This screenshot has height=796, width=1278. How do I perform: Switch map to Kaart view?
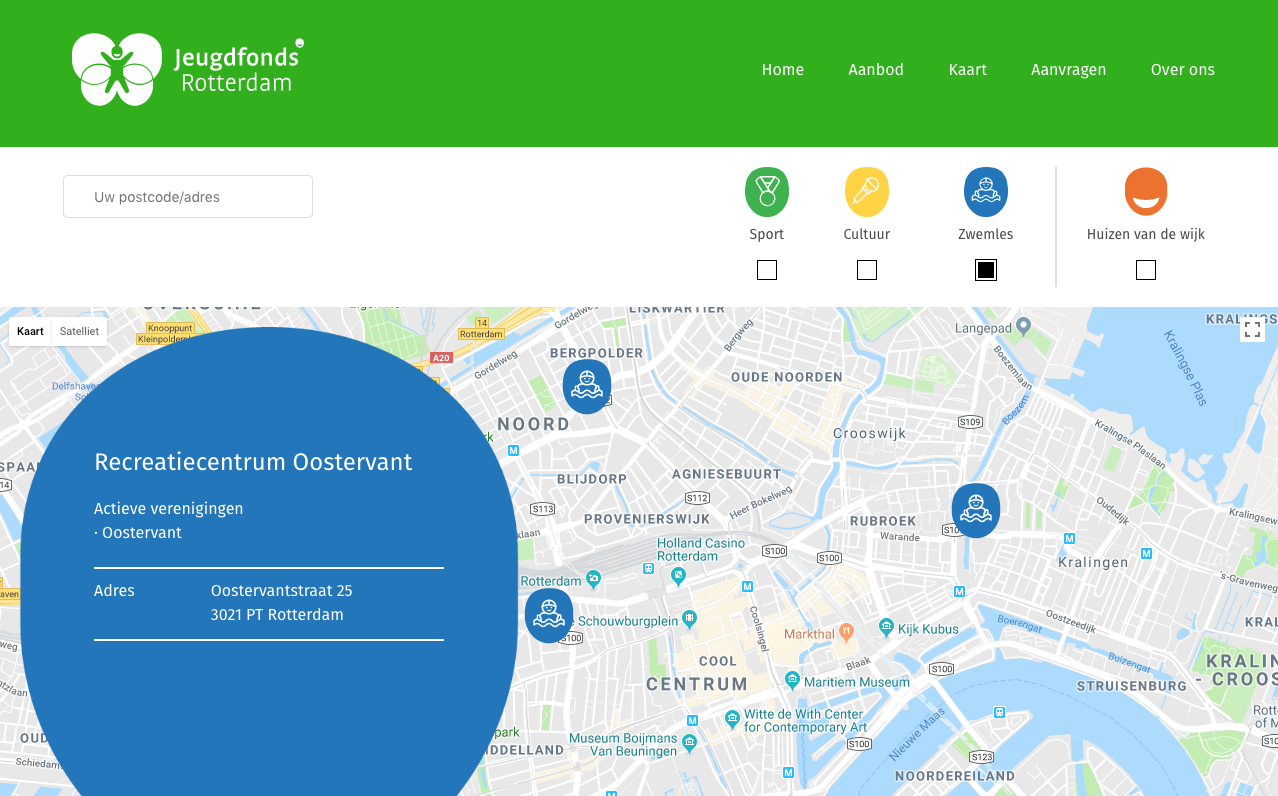(31, 331)
